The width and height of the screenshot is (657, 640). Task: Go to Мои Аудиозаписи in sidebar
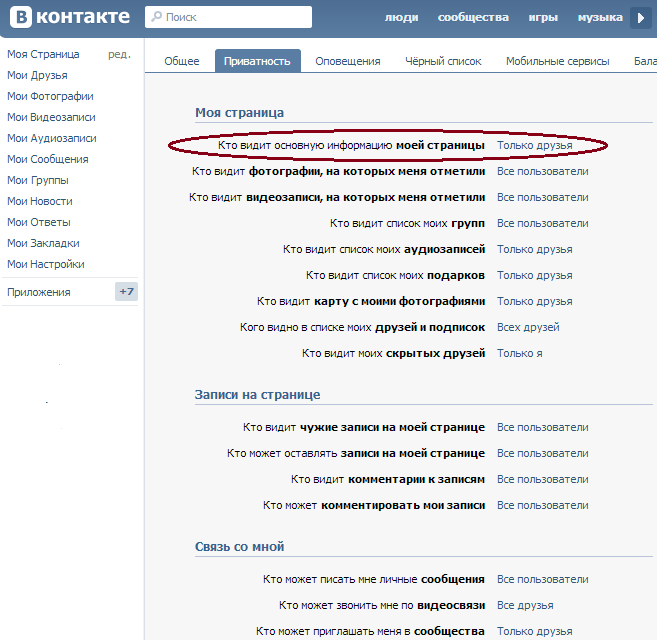pyautogui.click(x=51, y=138)
